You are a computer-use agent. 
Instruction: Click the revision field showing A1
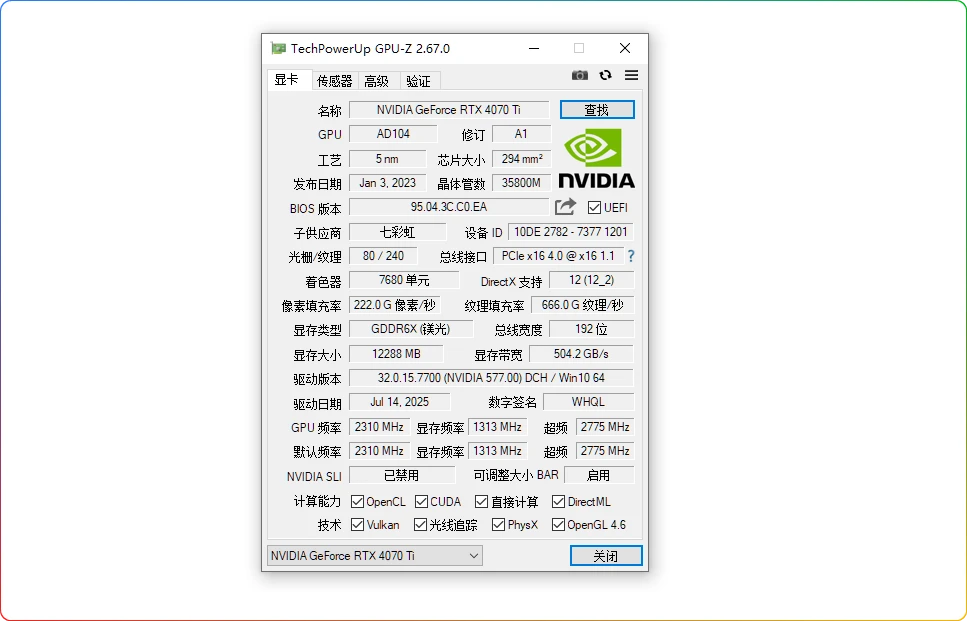point(522,134)
